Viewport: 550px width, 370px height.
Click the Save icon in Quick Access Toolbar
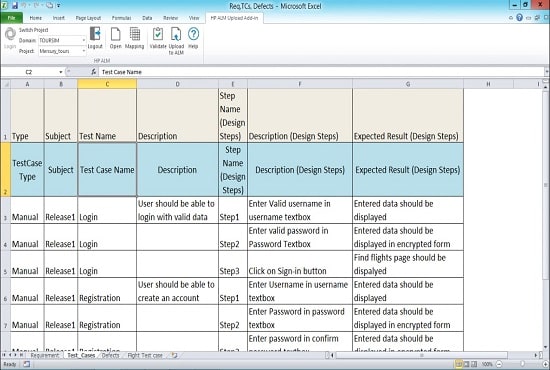click(x=15, y=6)
